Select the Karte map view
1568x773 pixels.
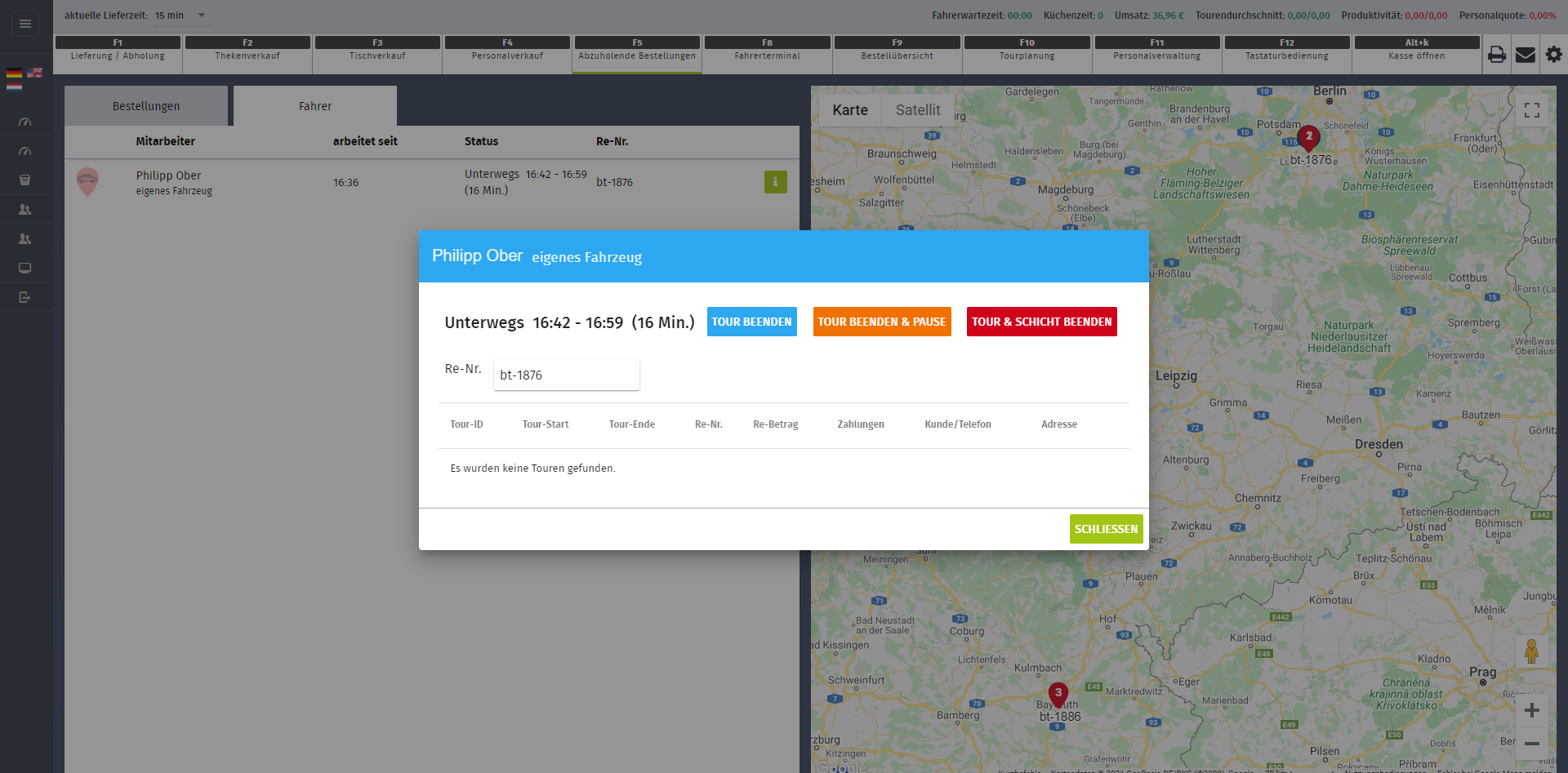coord(850,110)
